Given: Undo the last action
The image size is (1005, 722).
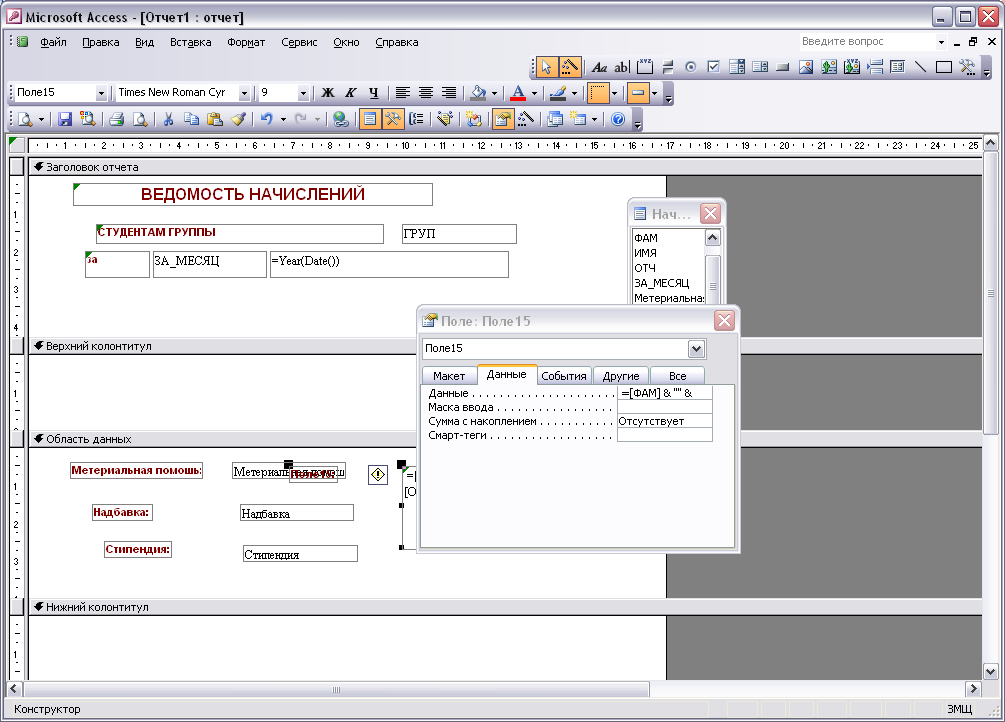Looking at the screenshot, I should 267,119.
